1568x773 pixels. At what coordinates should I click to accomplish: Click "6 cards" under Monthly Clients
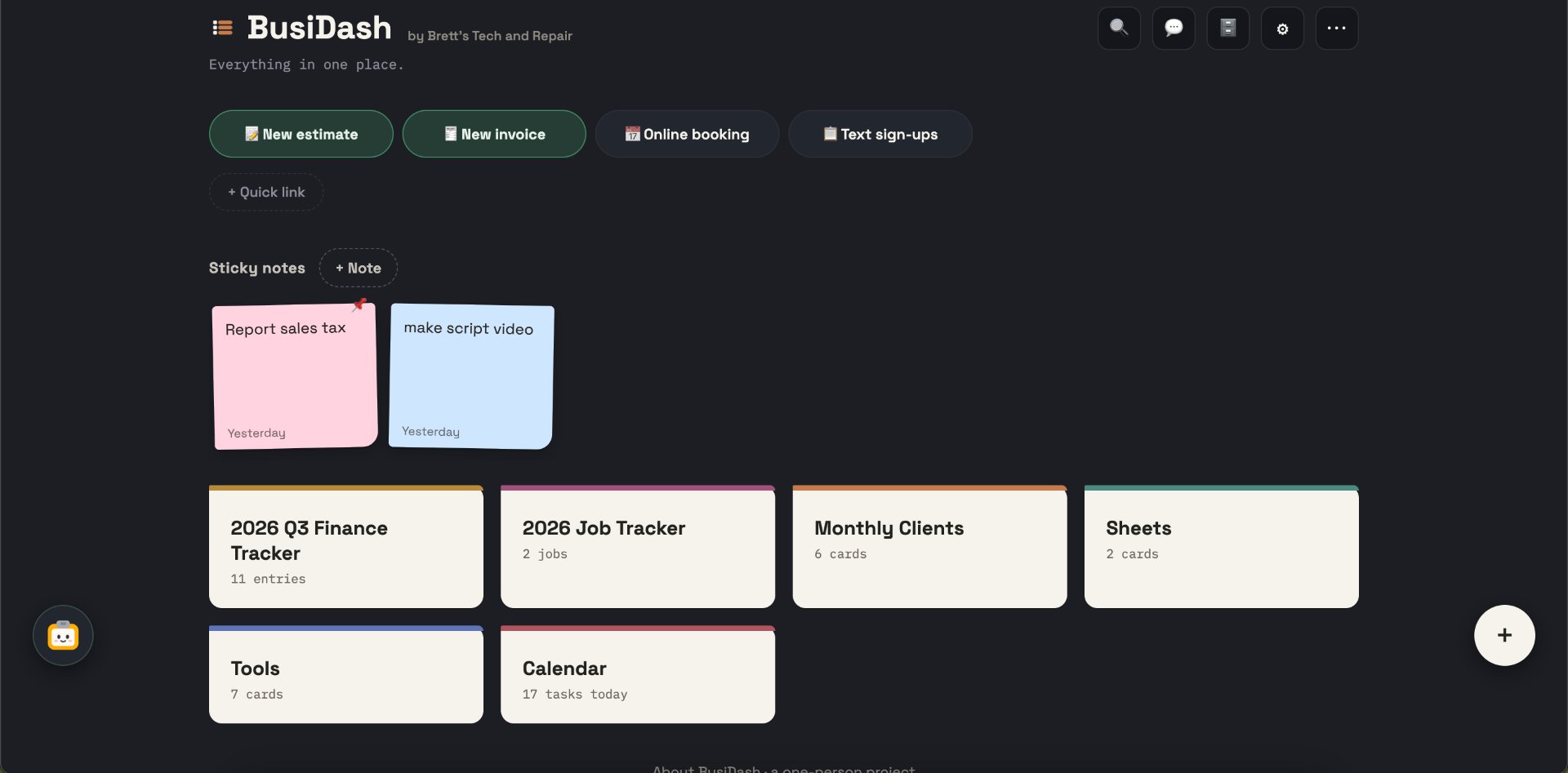840,553
